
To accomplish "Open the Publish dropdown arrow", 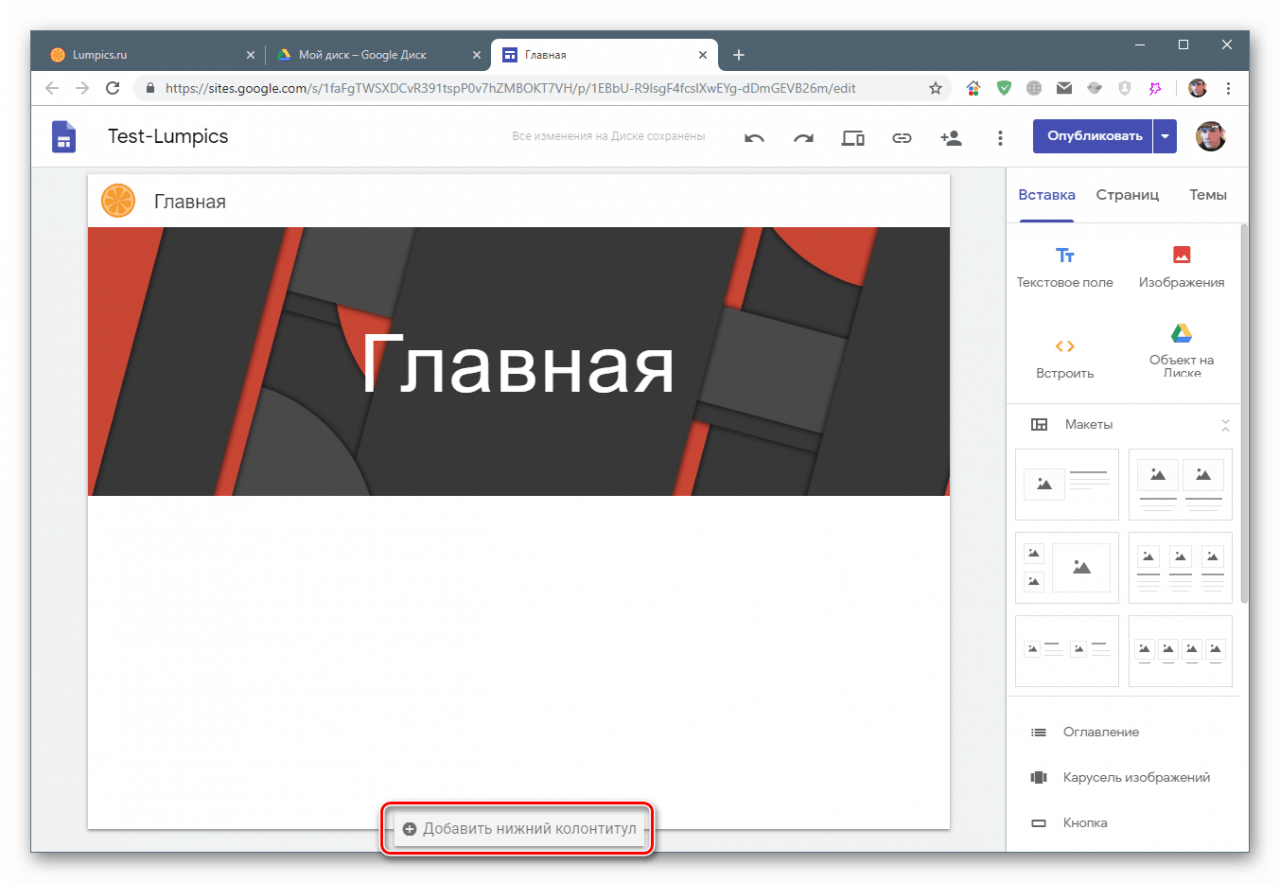I will click(x=1165, y=137).
